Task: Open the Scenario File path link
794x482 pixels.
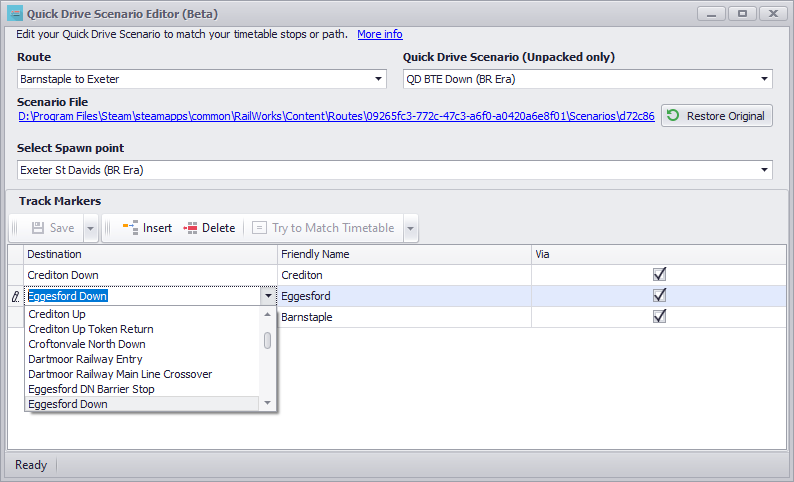Action: click(336, 116)
